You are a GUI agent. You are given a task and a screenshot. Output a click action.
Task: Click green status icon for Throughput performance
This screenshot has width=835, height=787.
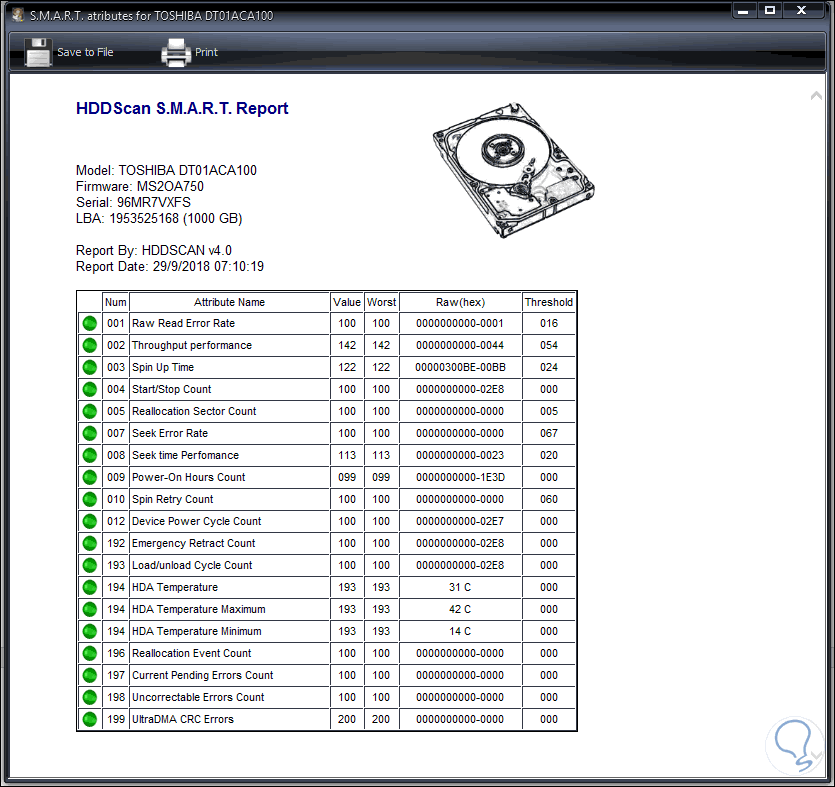point(89,345)
